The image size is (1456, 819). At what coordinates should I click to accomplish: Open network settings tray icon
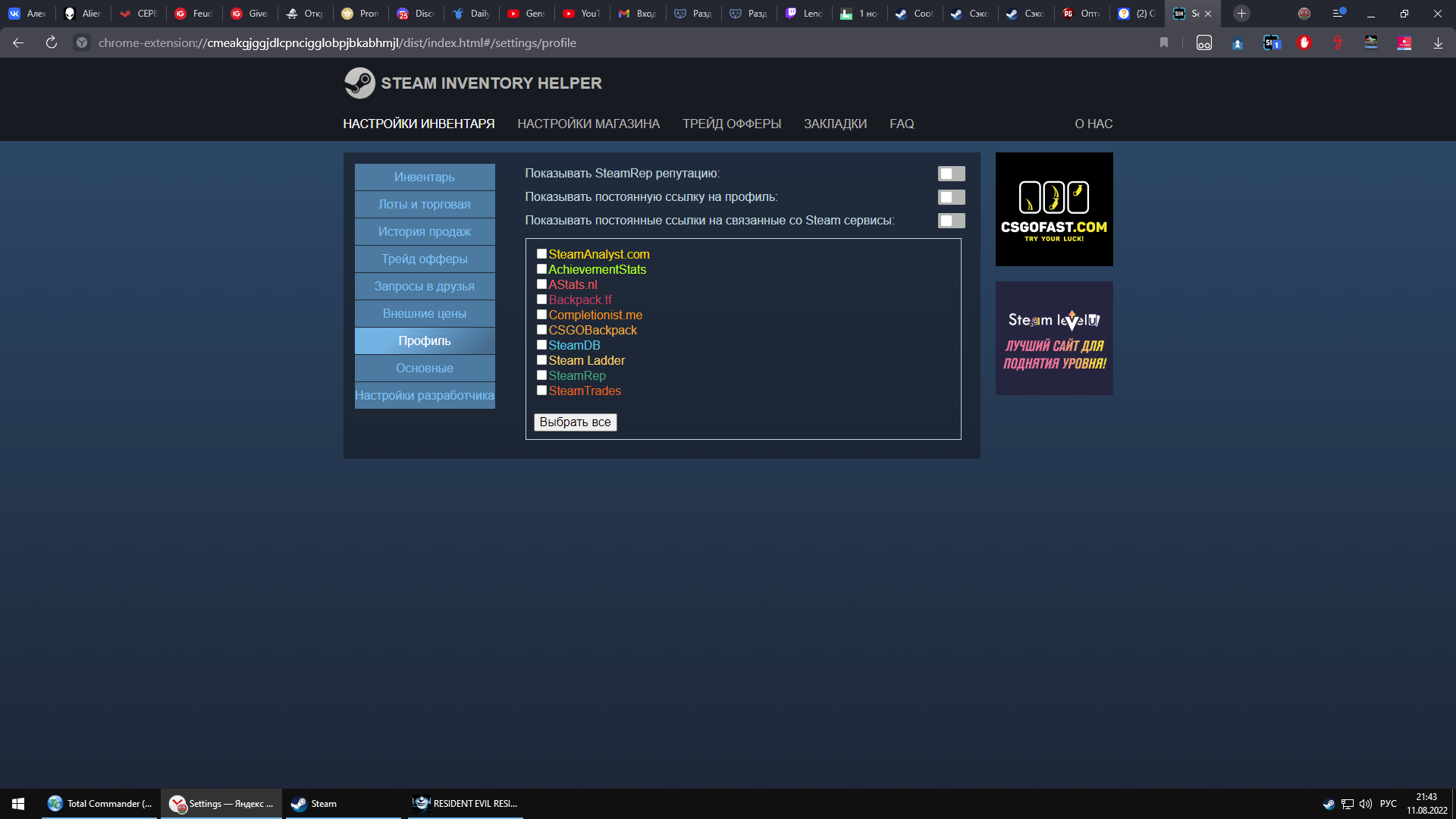[x=1348, y=804]
